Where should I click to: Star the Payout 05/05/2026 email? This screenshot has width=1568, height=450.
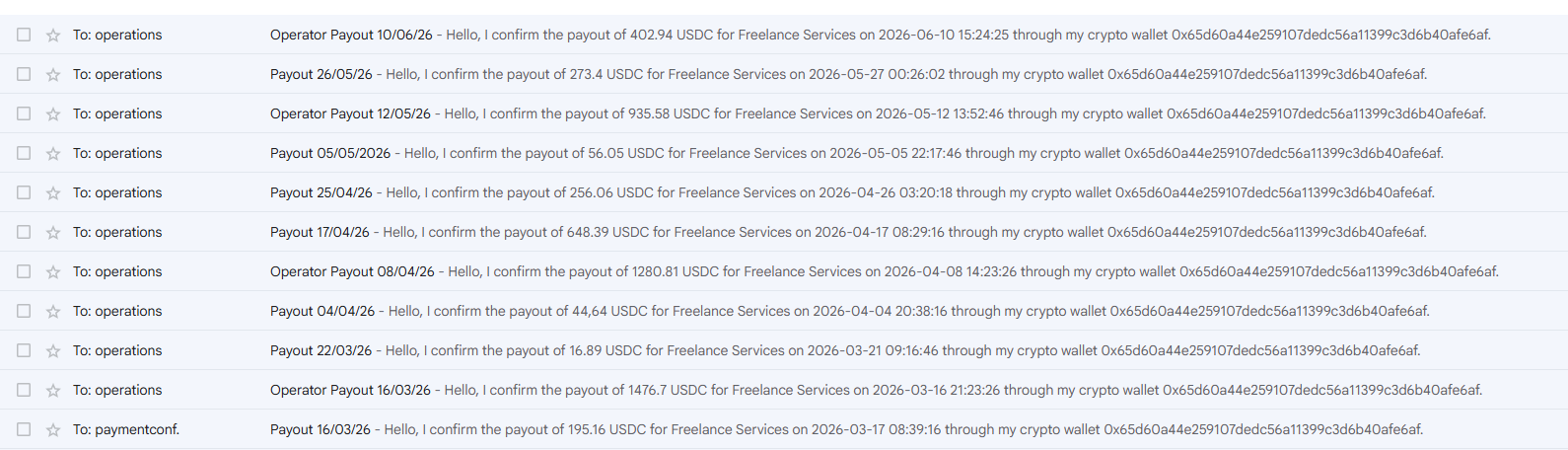click(x=53, y=153)
